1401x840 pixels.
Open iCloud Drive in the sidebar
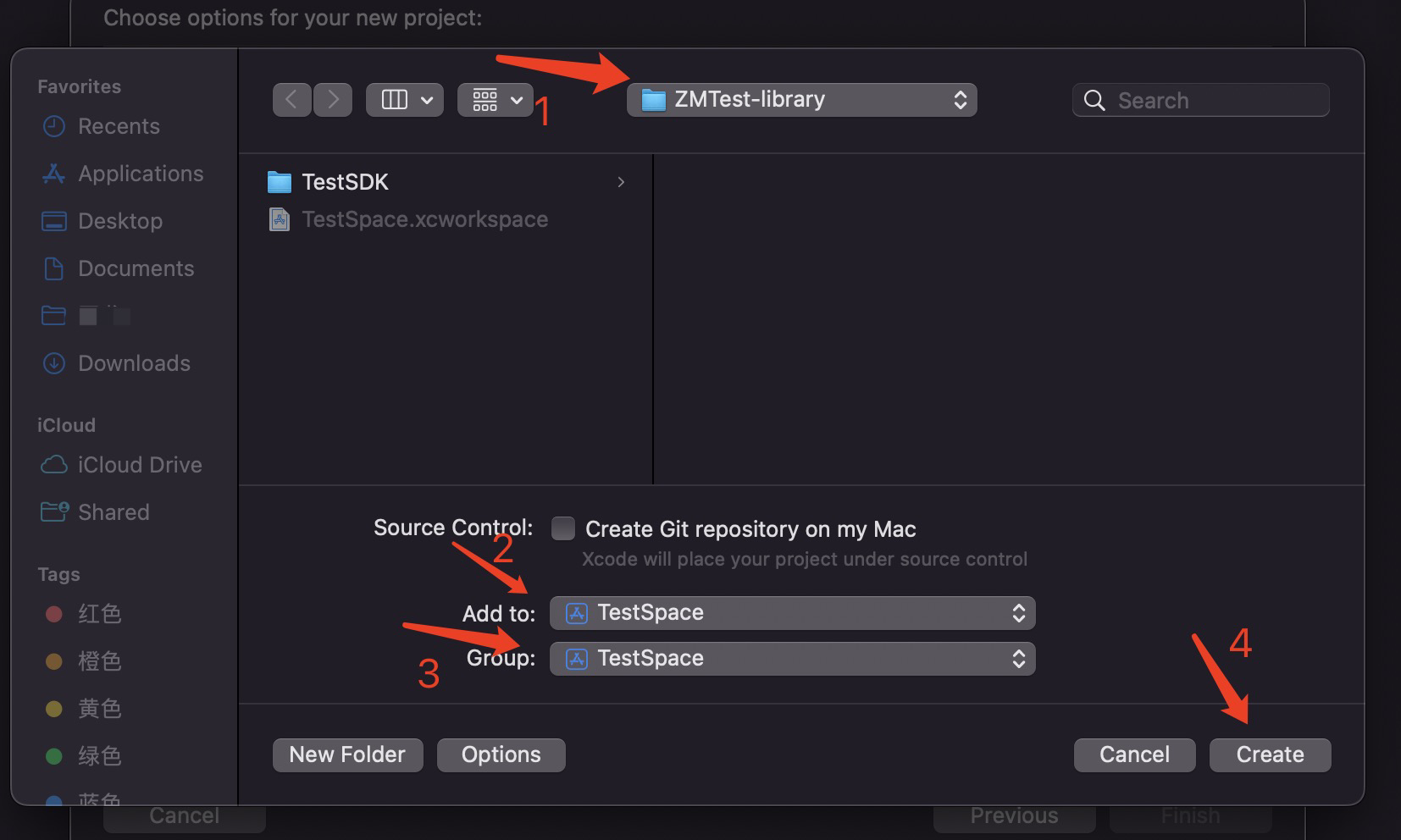coord(140,465)
